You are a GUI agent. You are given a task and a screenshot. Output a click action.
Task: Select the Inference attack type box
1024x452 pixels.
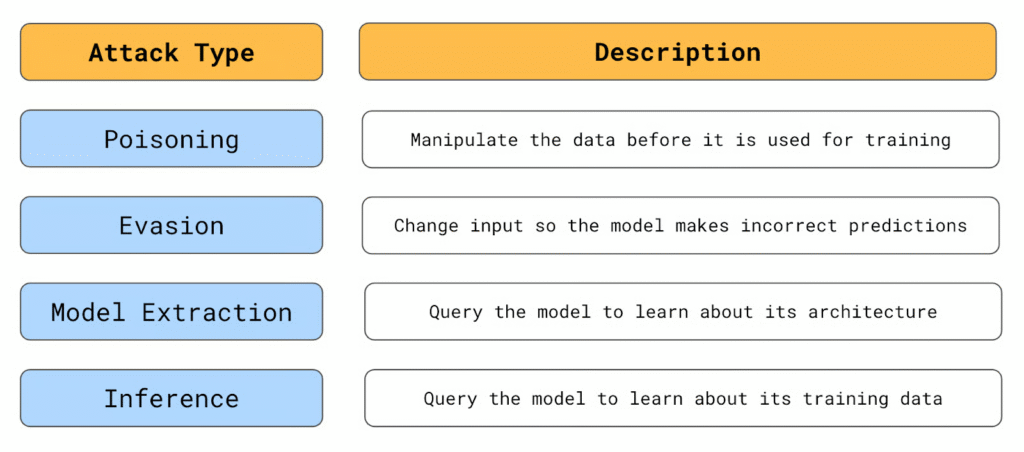pos(171,398)
